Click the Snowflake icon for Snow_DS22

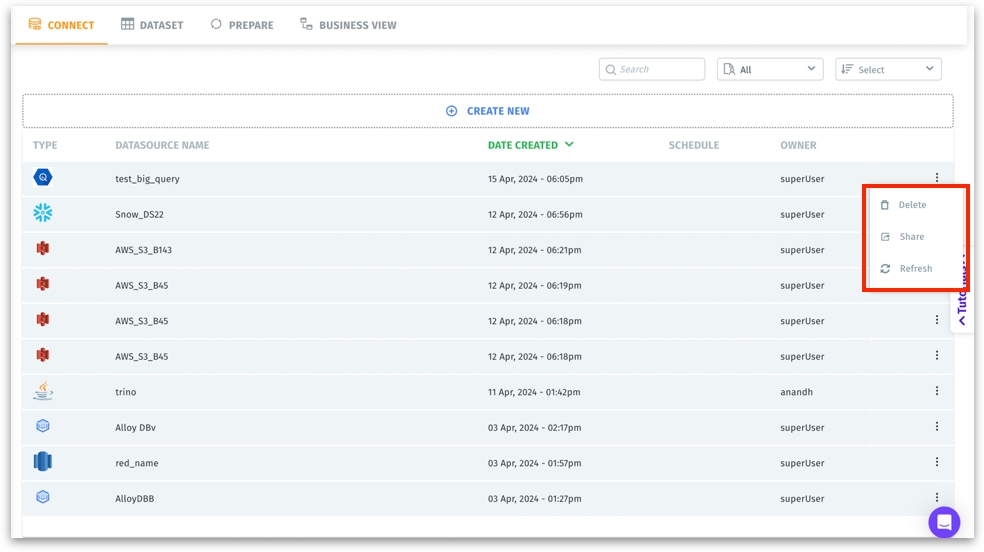(42, 213)
